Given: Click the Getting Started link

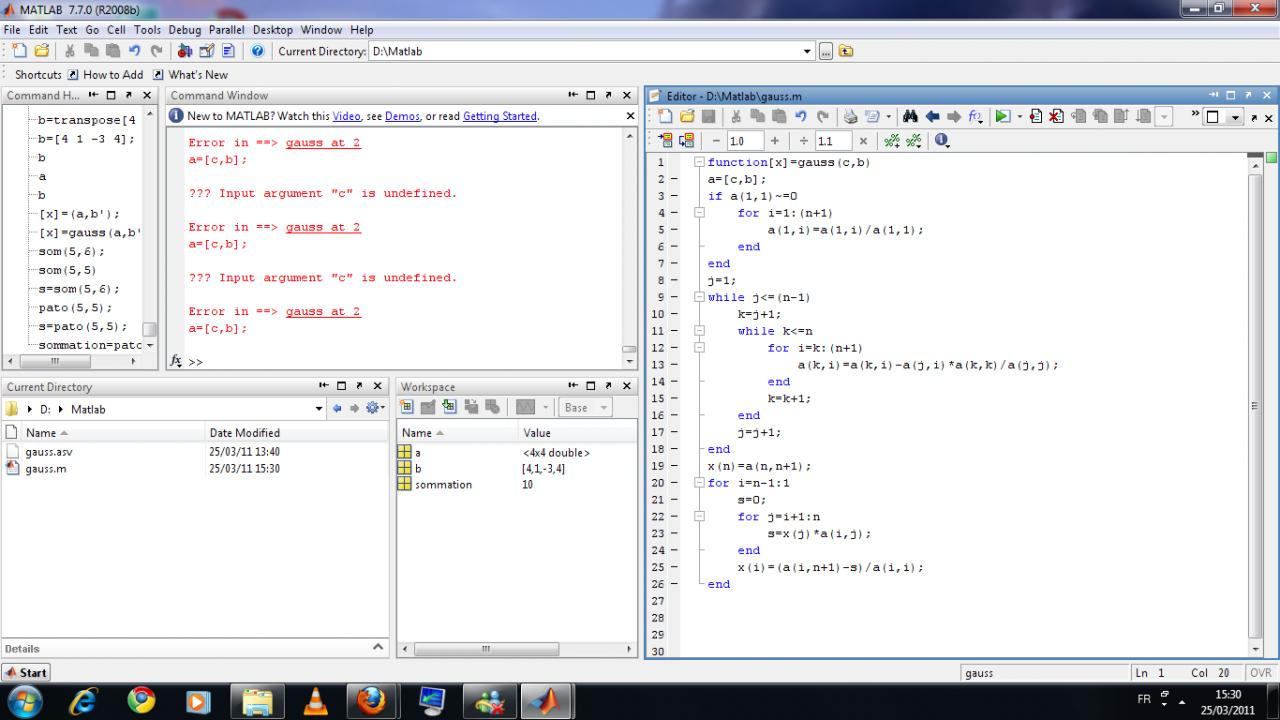Looking at the screenshot, I should 499,116.
